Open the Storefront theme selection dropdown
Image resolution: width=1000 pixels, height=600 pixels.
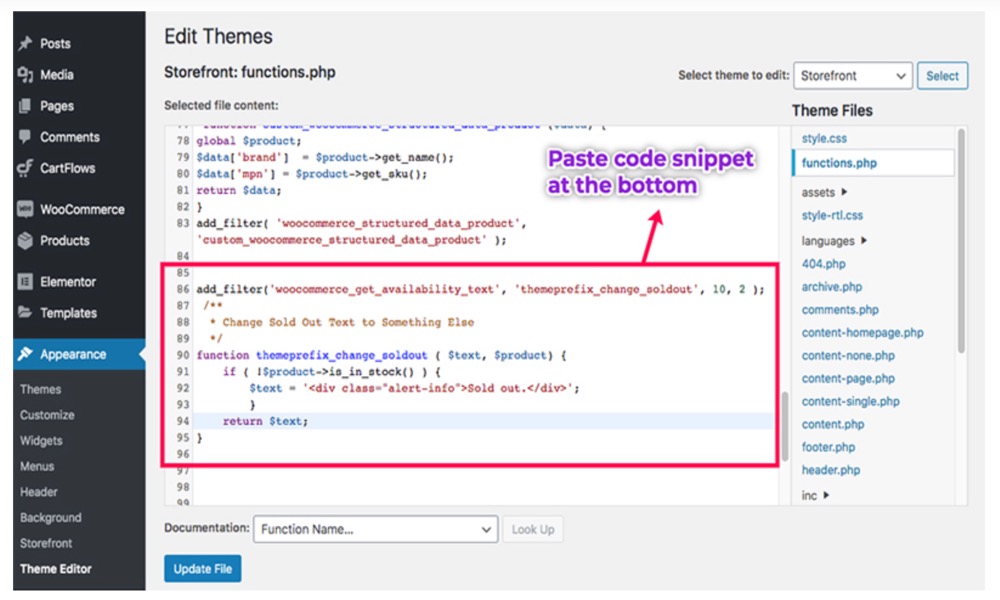(x=853, y=75)
